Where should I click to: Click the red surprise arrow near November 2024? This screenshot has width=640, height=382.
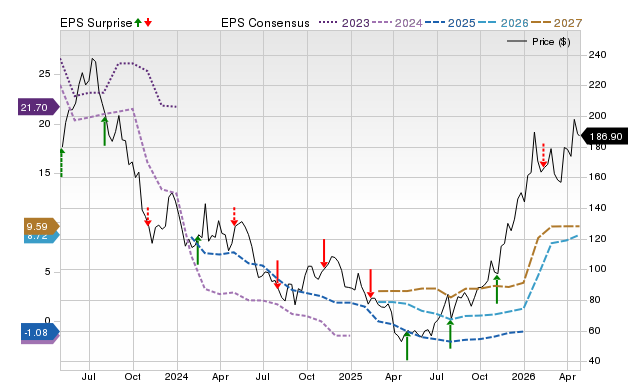tap(324, 253)
